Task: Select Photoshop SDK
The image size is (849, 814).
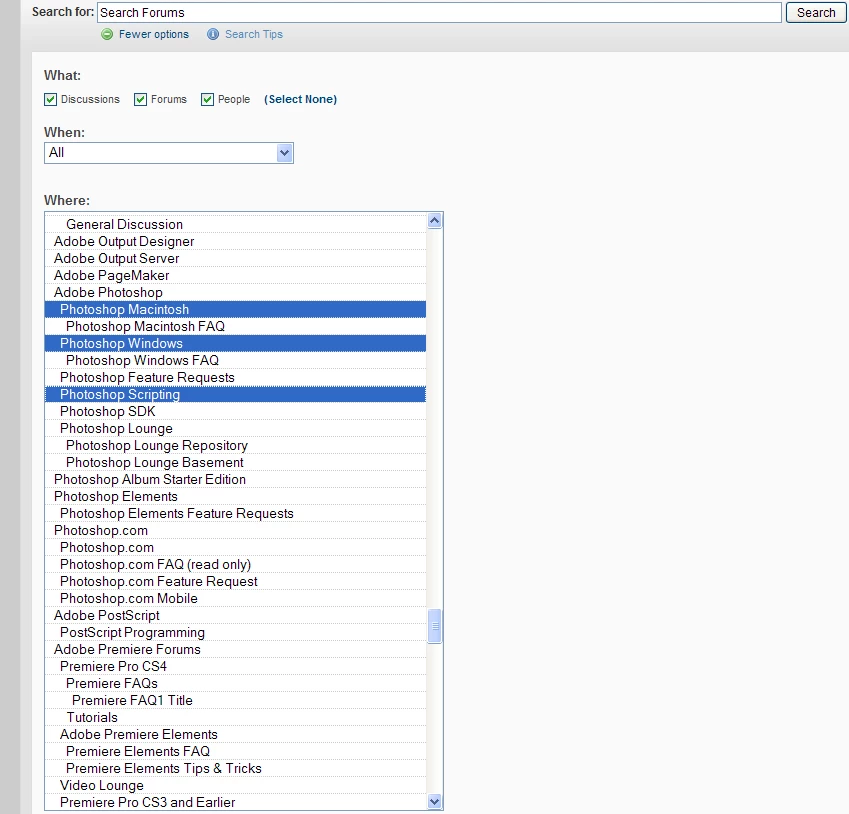Action: coord(236,411)
